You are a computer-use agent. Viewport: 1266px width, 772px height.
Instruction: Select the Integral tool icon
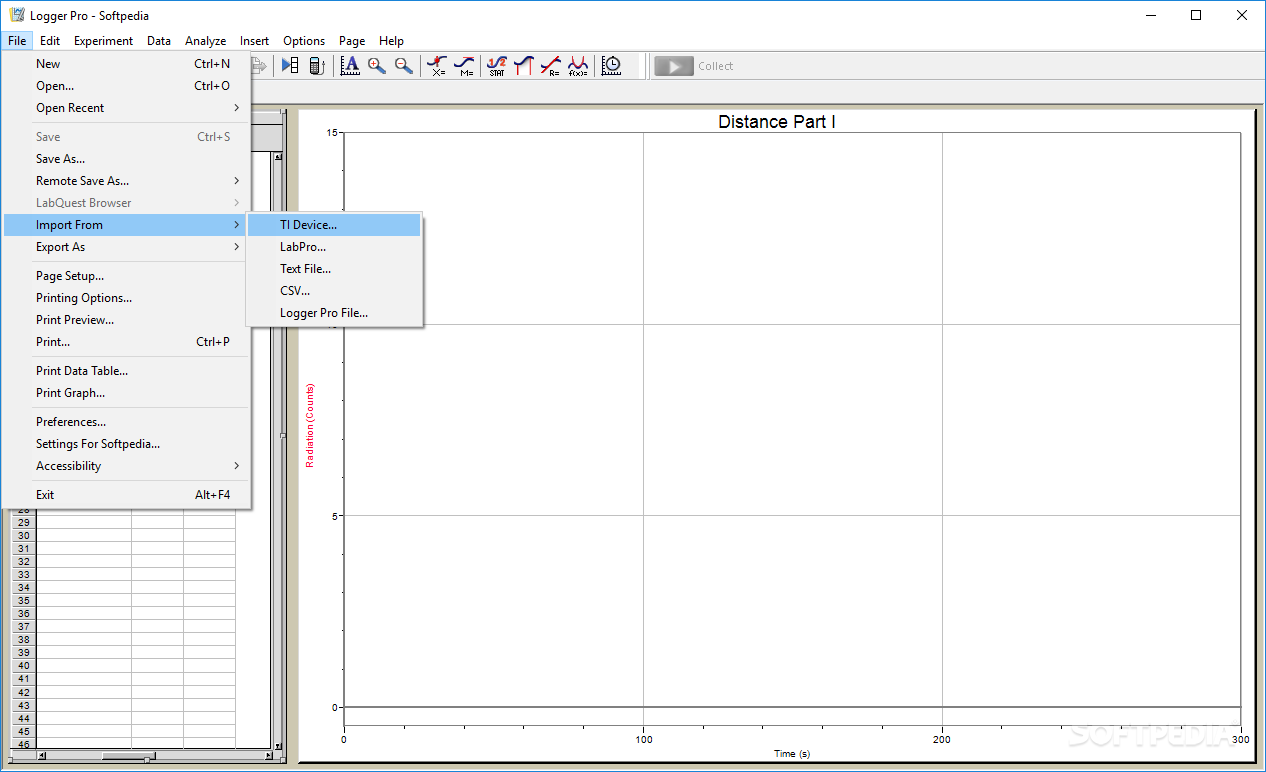click(524, 66)
